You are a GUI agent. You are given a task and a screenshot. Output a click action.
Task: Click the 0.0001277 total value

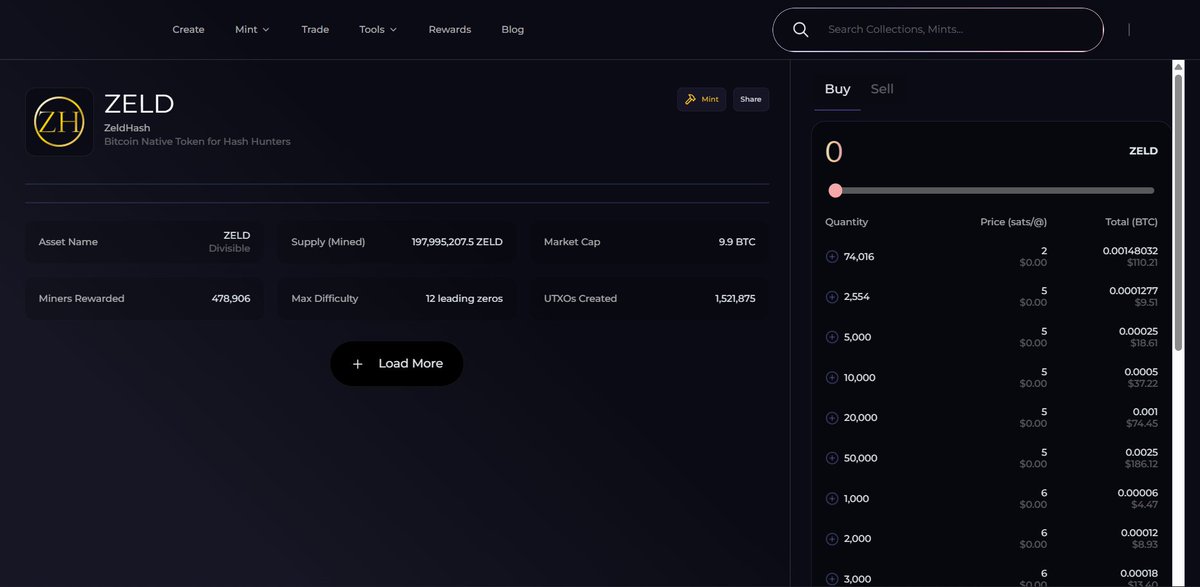1134,291
